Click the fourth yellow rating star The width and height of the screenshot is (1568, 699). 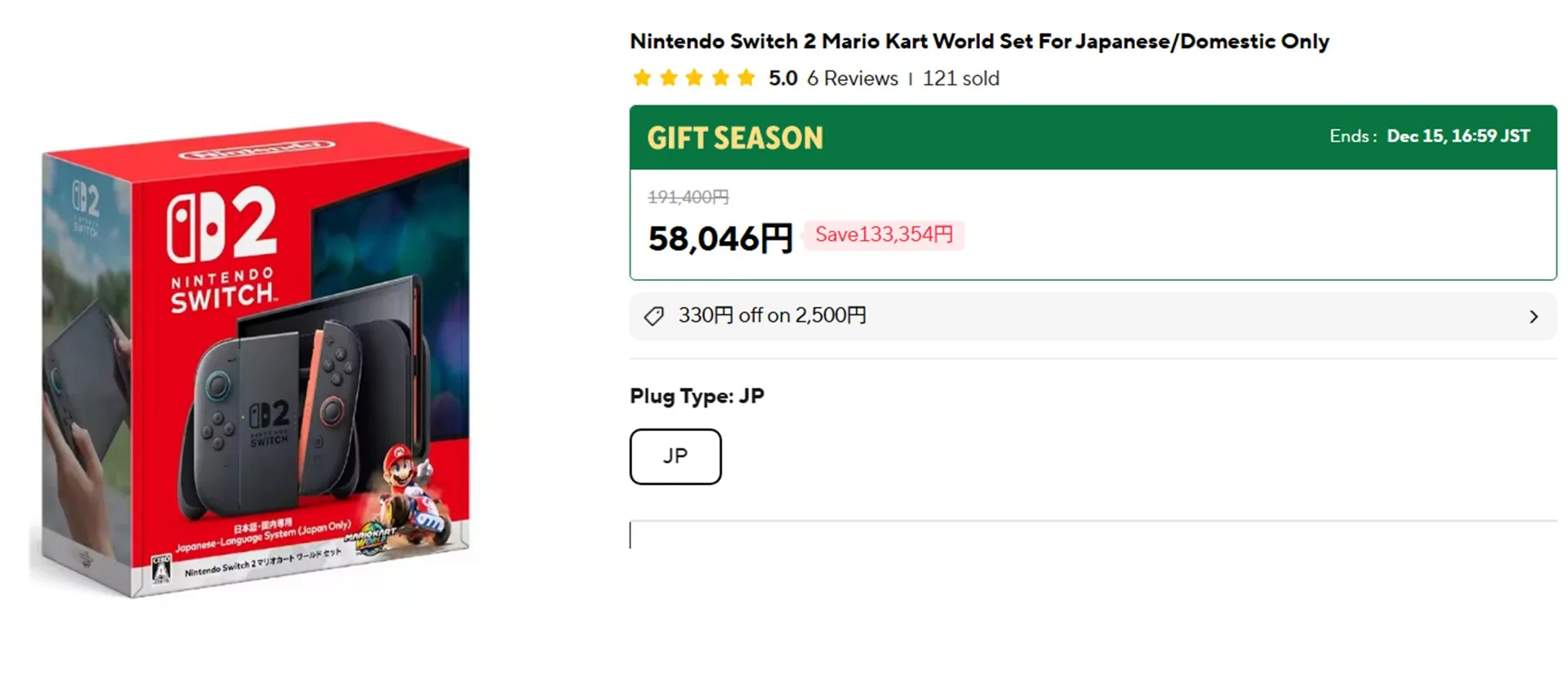pyautogui.click(x=720, y=78)
